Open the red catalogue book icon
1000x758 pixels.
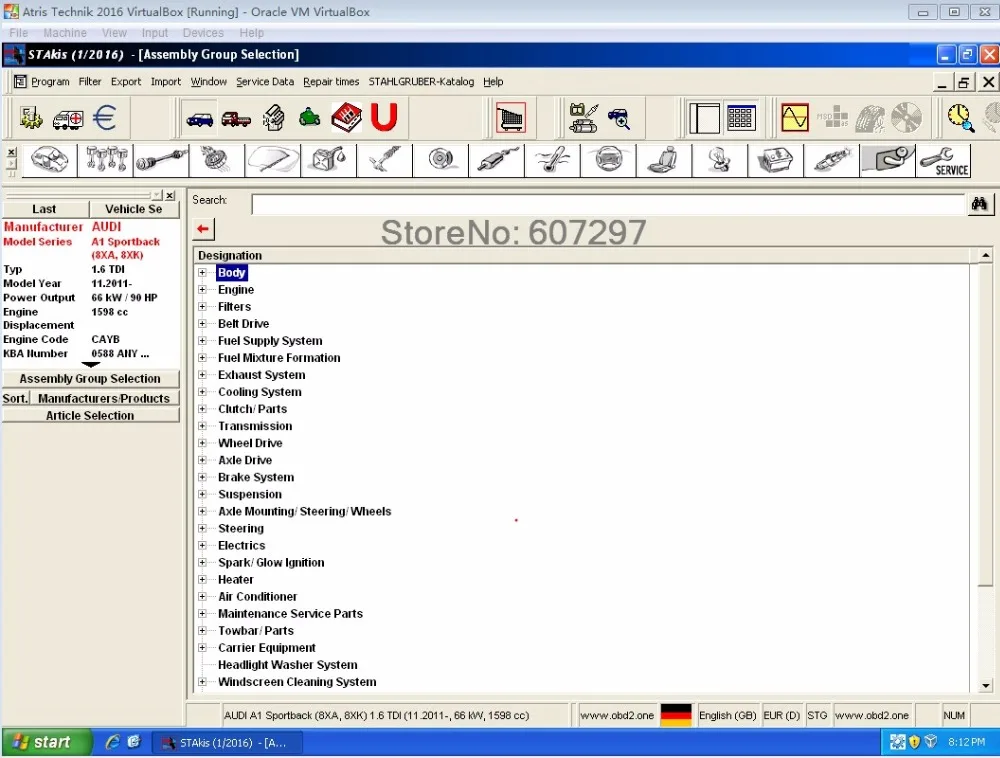(x=346, y=117)
